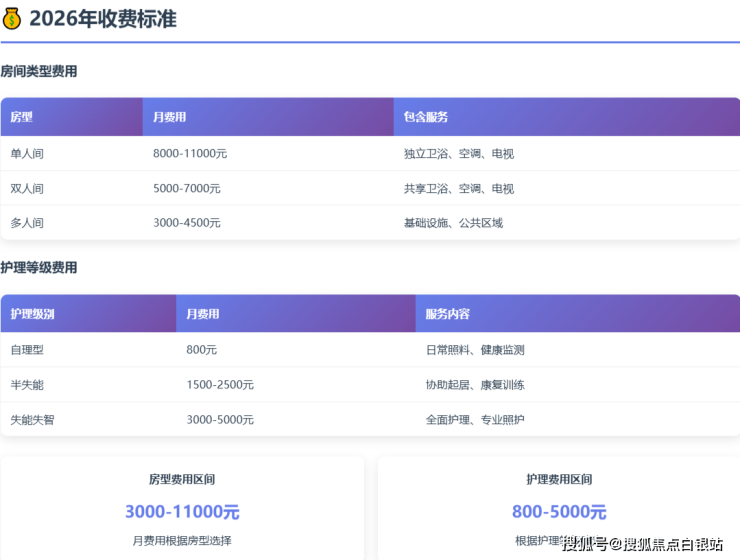Select the 双人间 row label
Screen dimensions: 740x560
(27, 188)
